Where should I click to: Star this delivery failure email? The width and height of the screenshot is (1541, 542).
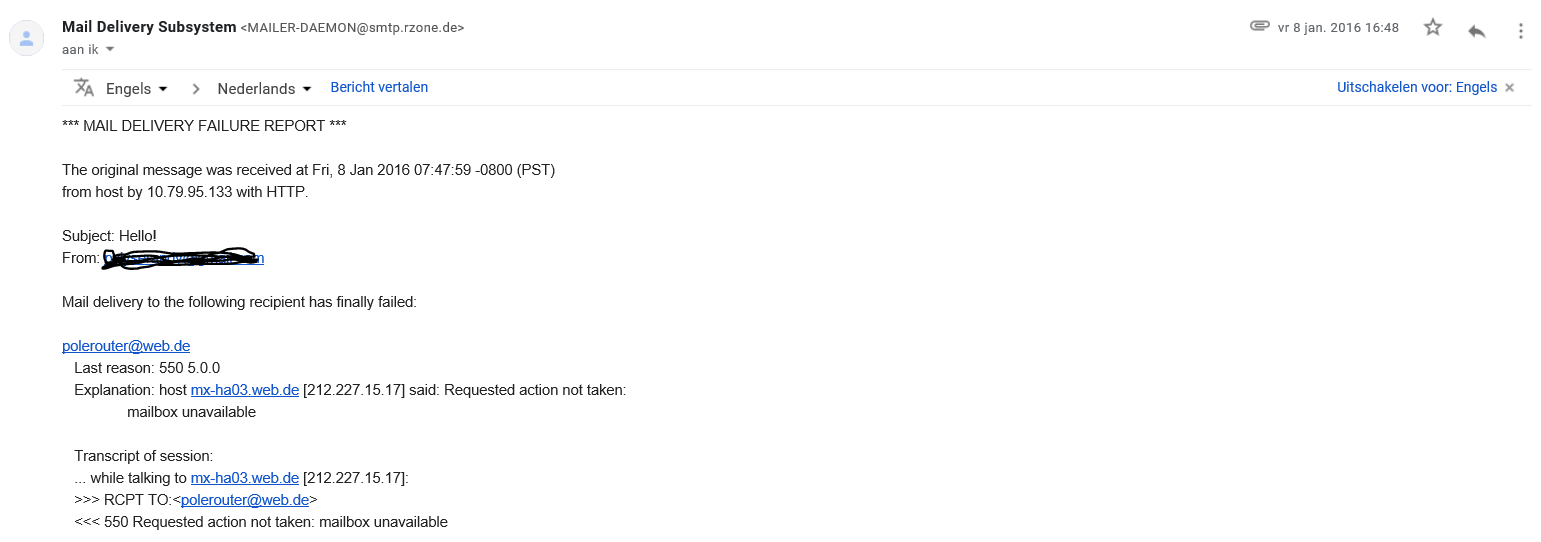click(1433, 28)
